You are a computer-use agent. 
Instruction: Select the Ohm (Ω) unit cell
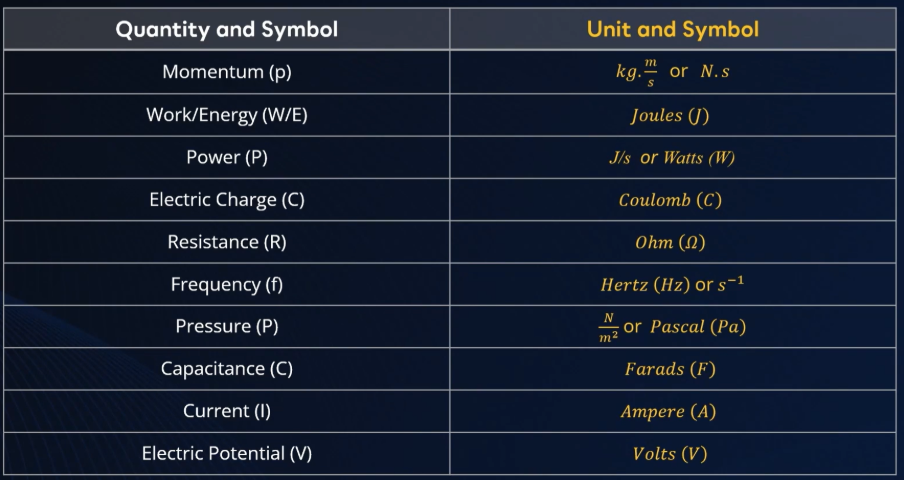pyautogui.click(x=673, y=242)
